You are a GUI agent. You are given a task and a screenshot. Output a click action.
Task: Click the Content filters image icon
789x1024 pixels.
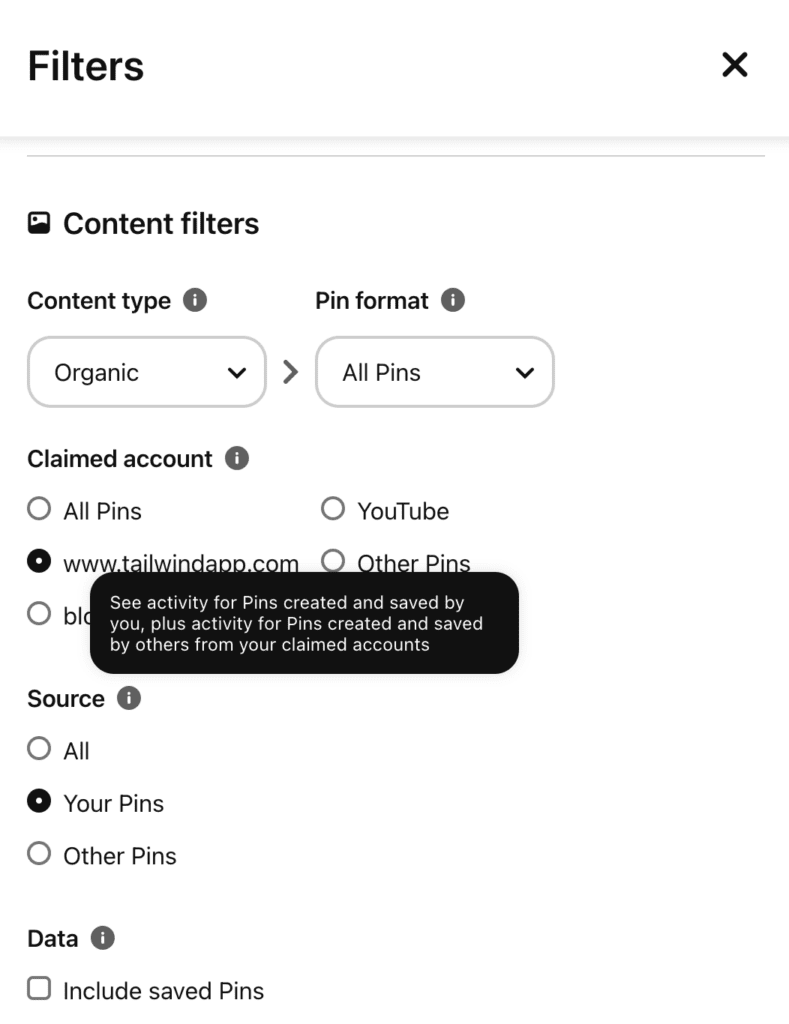39,223
